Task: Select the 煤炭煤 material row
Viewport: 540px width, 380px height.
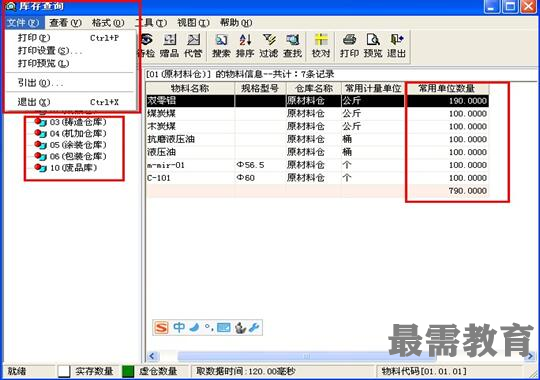Action: (x=317, y=114)
